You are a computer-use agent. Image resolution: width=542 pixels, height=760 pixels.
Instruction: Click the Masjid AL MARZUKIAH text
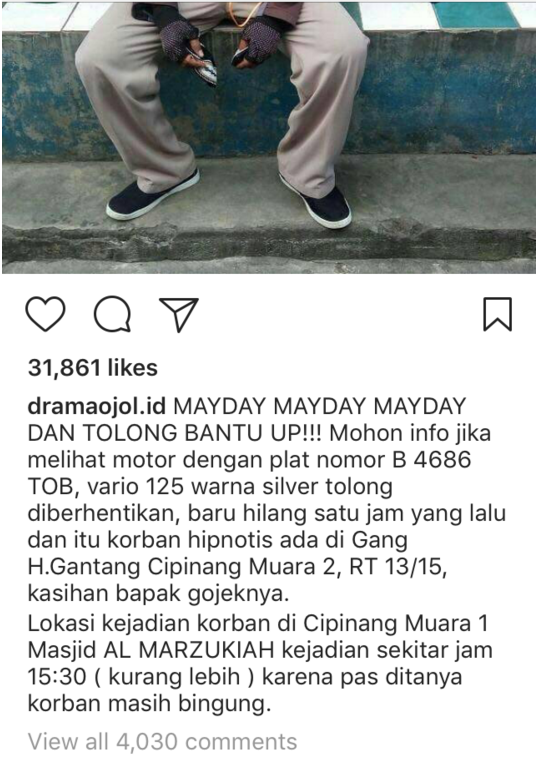click(x=151, y=650)
